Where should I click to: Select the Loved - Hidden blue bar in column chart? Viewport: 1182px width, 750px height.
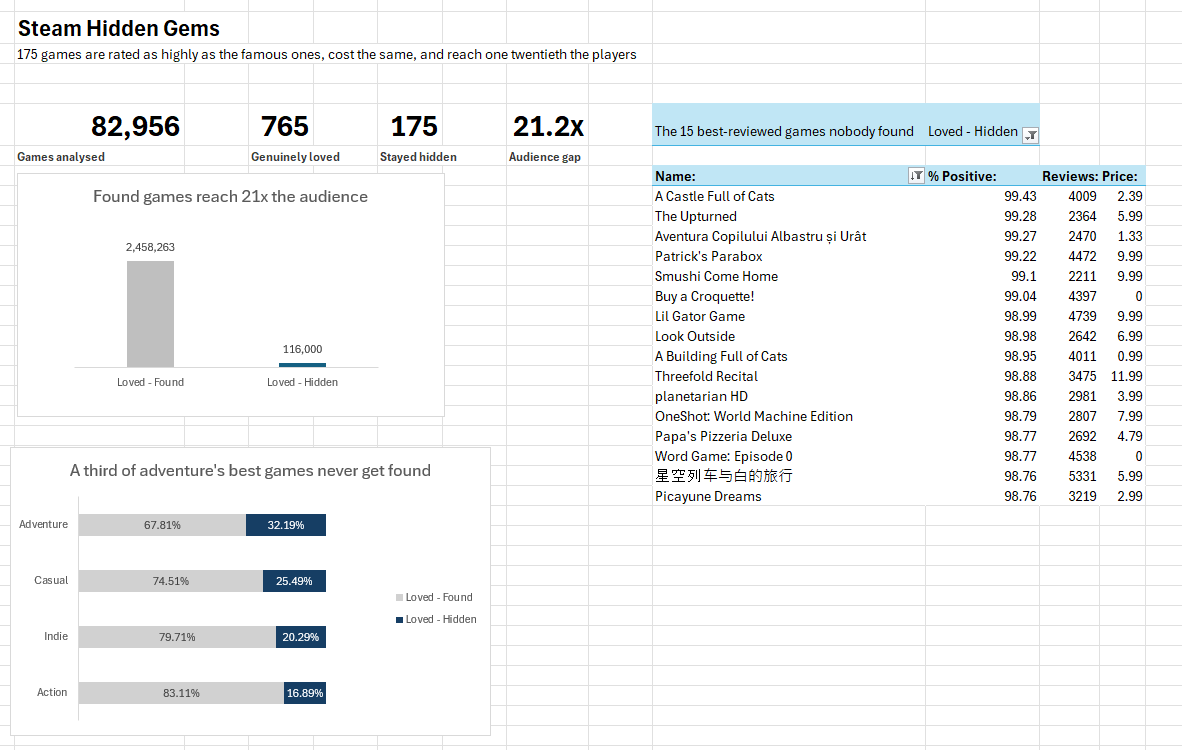point(302,365)
